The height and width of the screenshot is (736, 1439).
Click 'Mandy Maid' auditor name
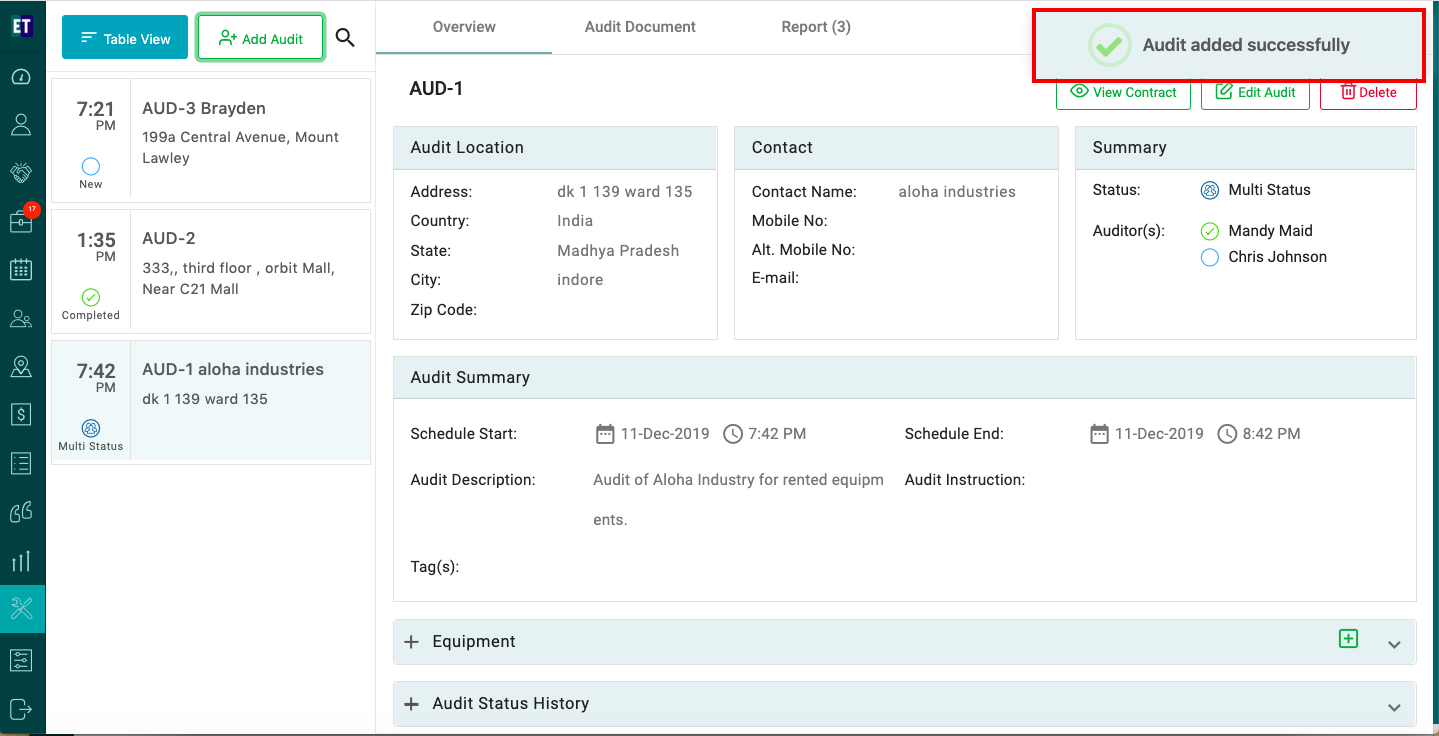[1270, 231]
